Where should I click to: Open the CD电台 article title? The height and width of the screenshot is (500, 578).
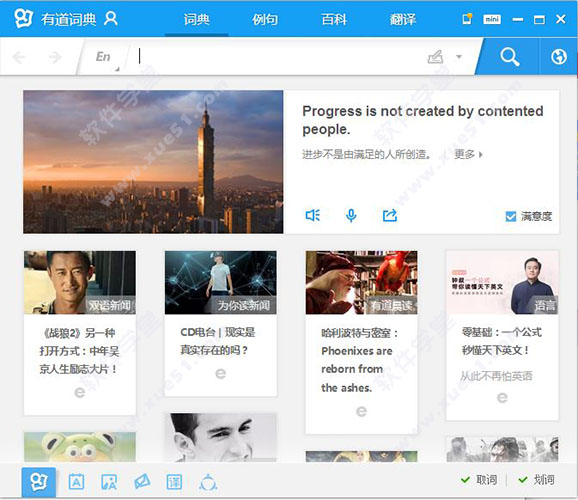point(217,341)
